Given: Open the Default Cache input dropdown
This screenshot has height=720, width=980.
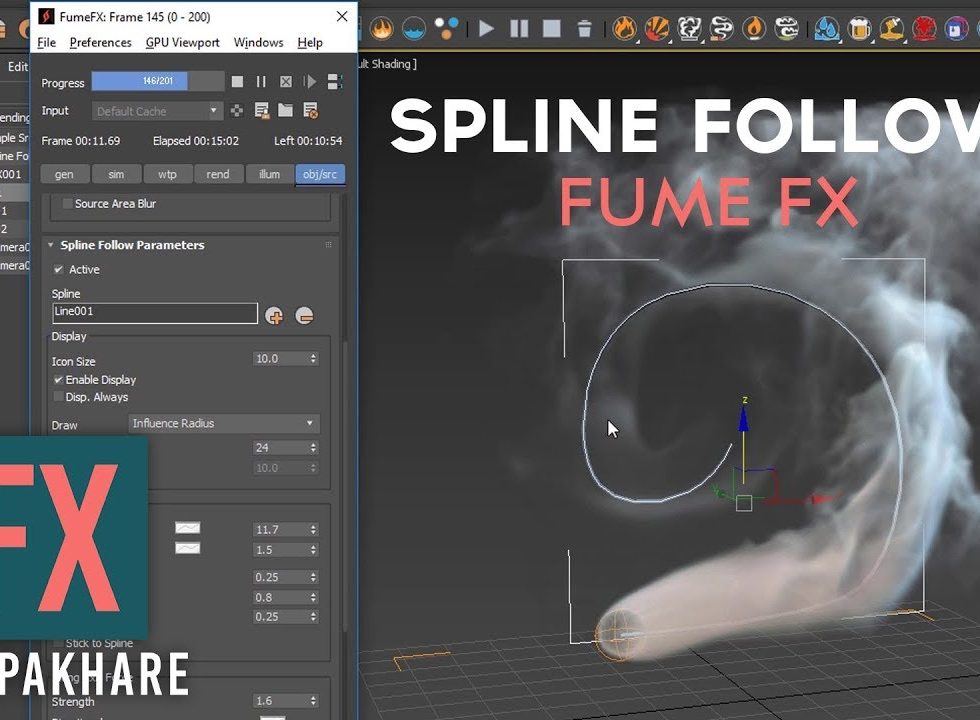Looking at the screenshot, I should pyautogui.click(x=158, y=111).
